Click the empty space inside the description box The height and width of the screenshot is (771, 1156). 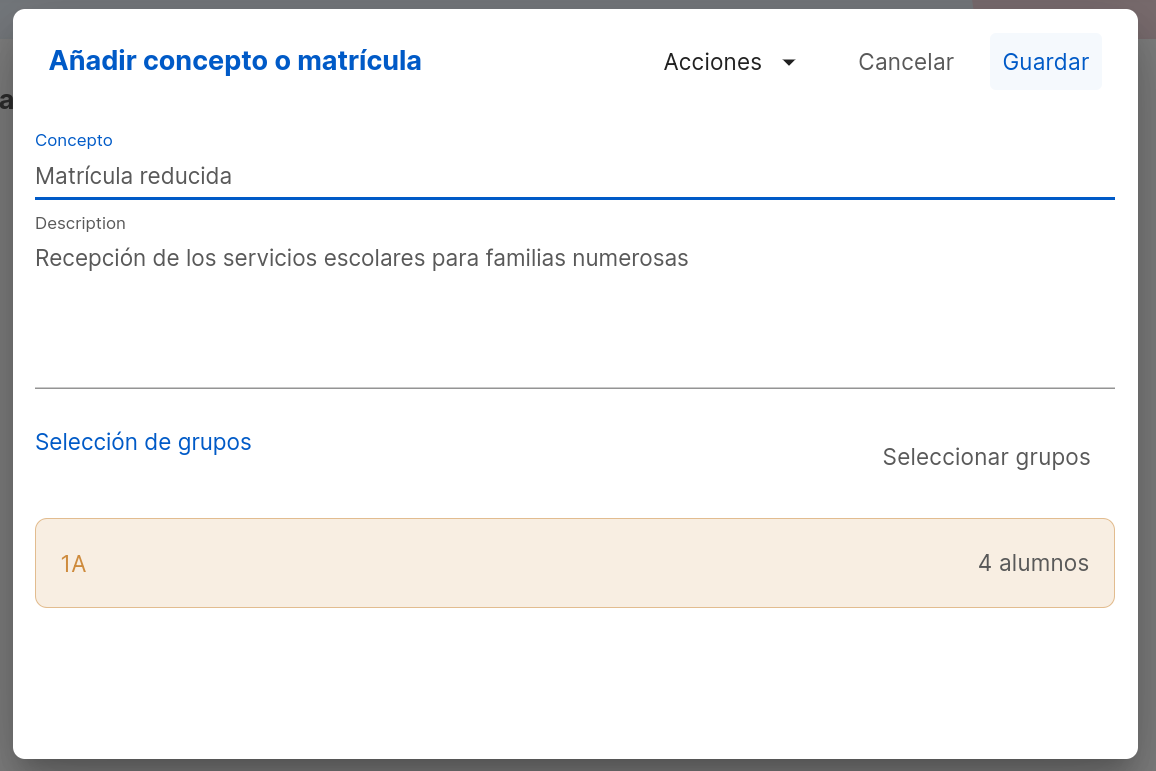click(x=574, y=332)
